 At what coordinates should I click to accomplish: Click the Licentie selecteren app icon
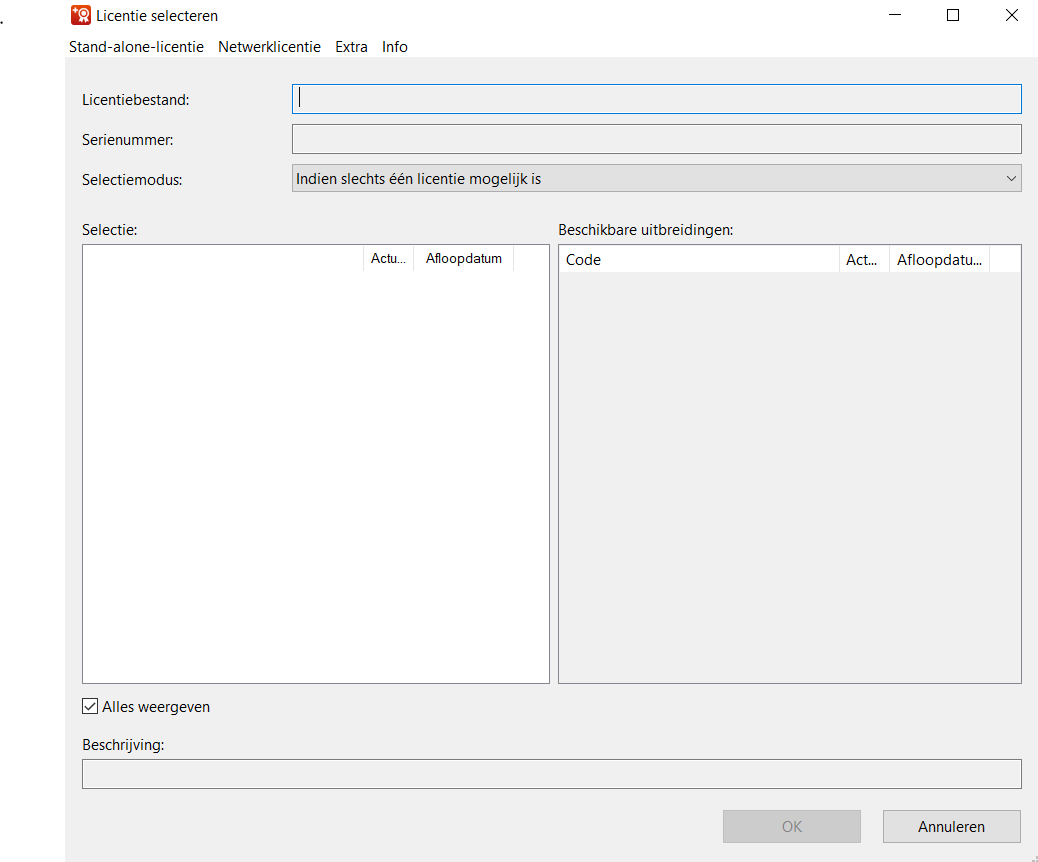(81, 15)
